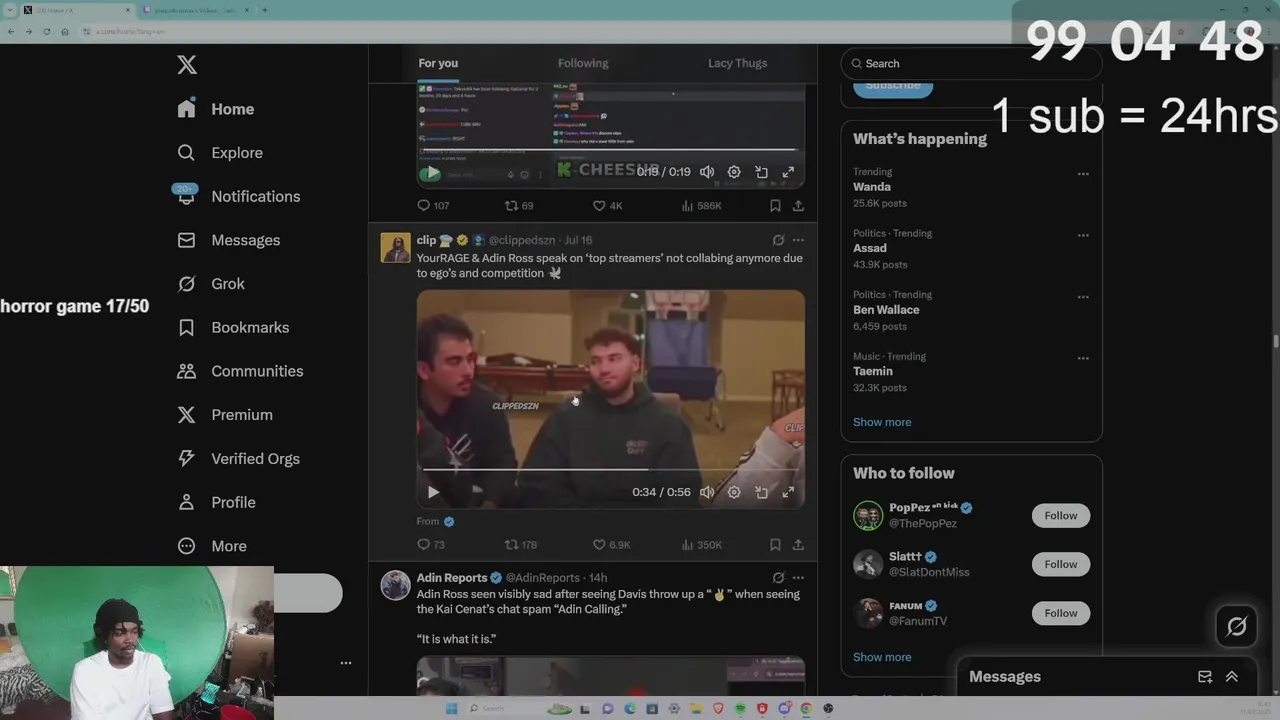Image resolution: width=1280 pixels, height=720 pixels.
Task: Reload the page in browser
Action: point(46,32)
